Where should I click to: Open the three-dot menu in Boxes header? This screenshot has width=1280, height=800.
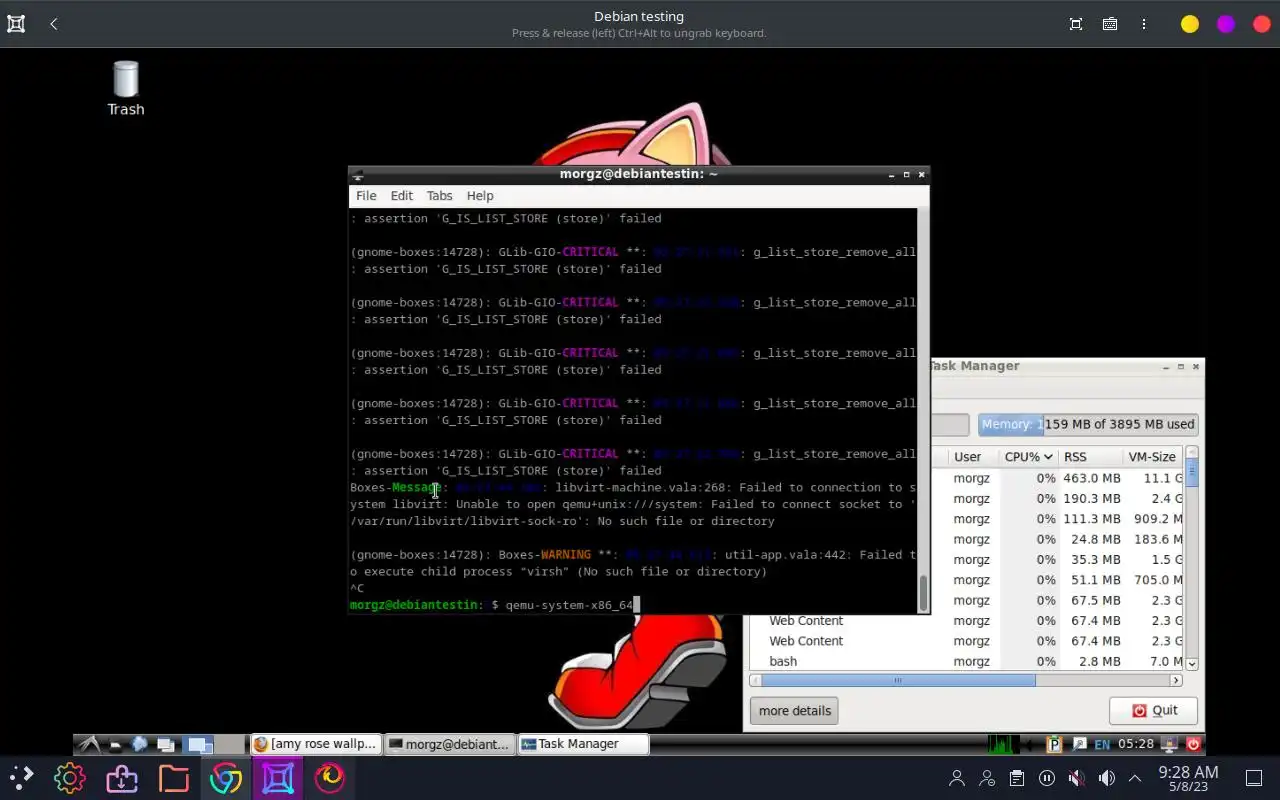tap(1144, 24)
